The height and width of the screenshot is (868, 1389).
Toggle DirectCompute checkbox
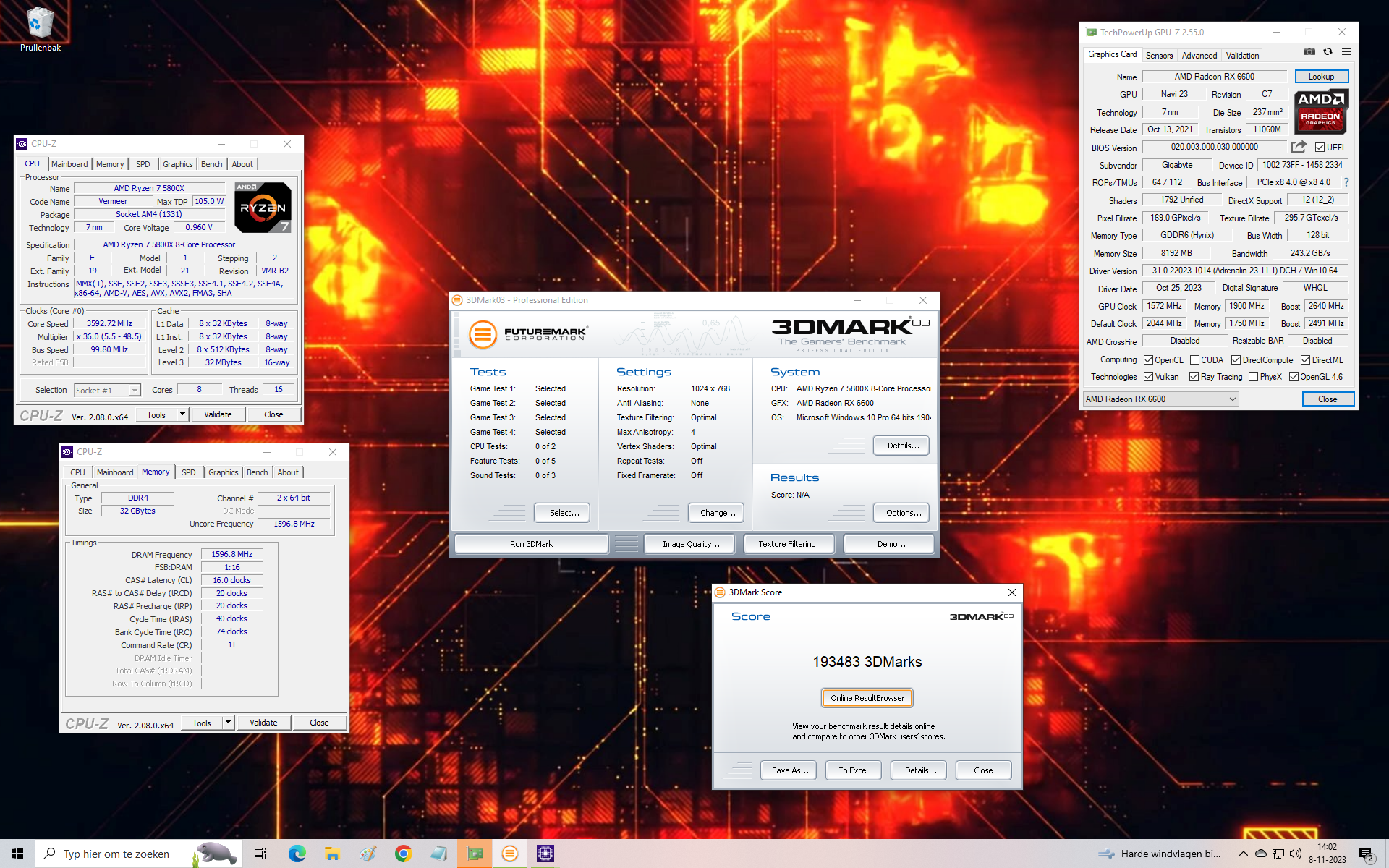pyautogui.click(x=1236, y=359)
